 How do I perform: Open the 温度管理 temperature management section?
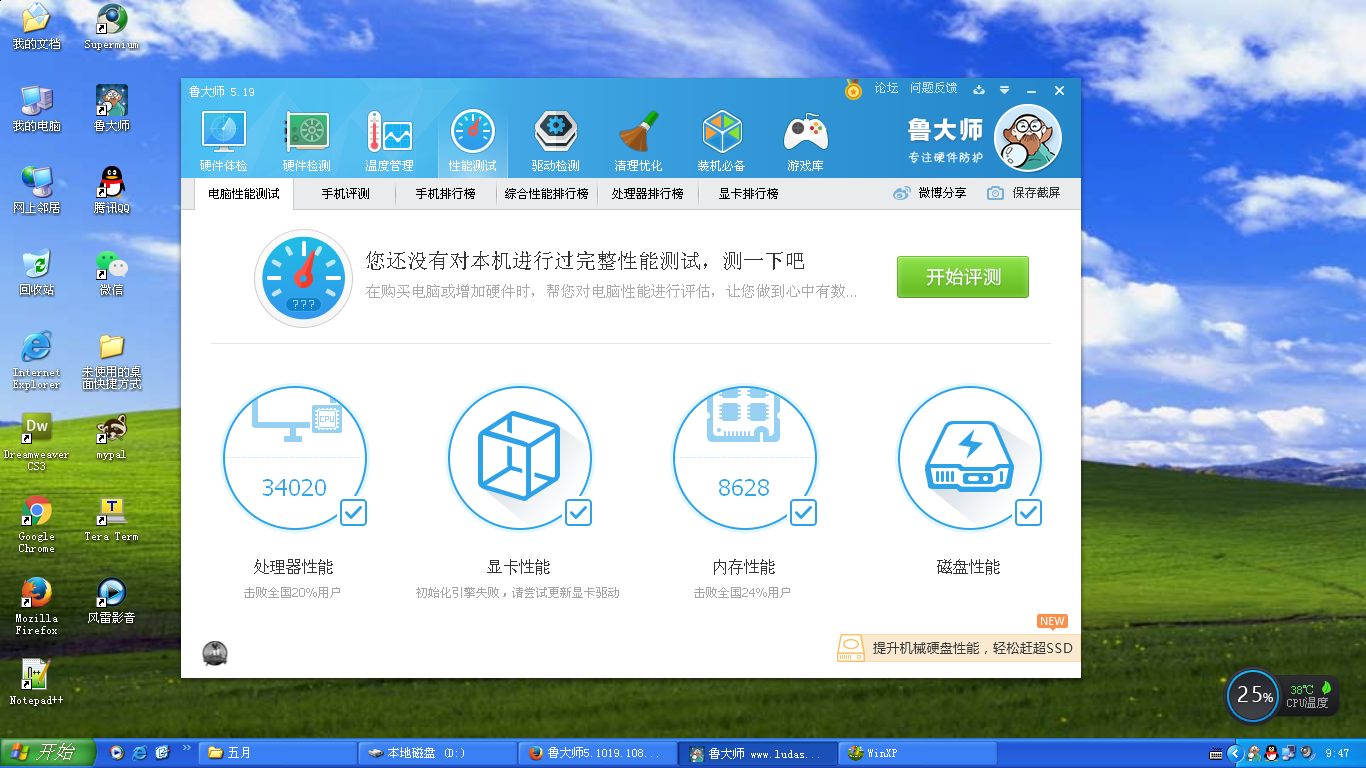[x=389, y=141]
